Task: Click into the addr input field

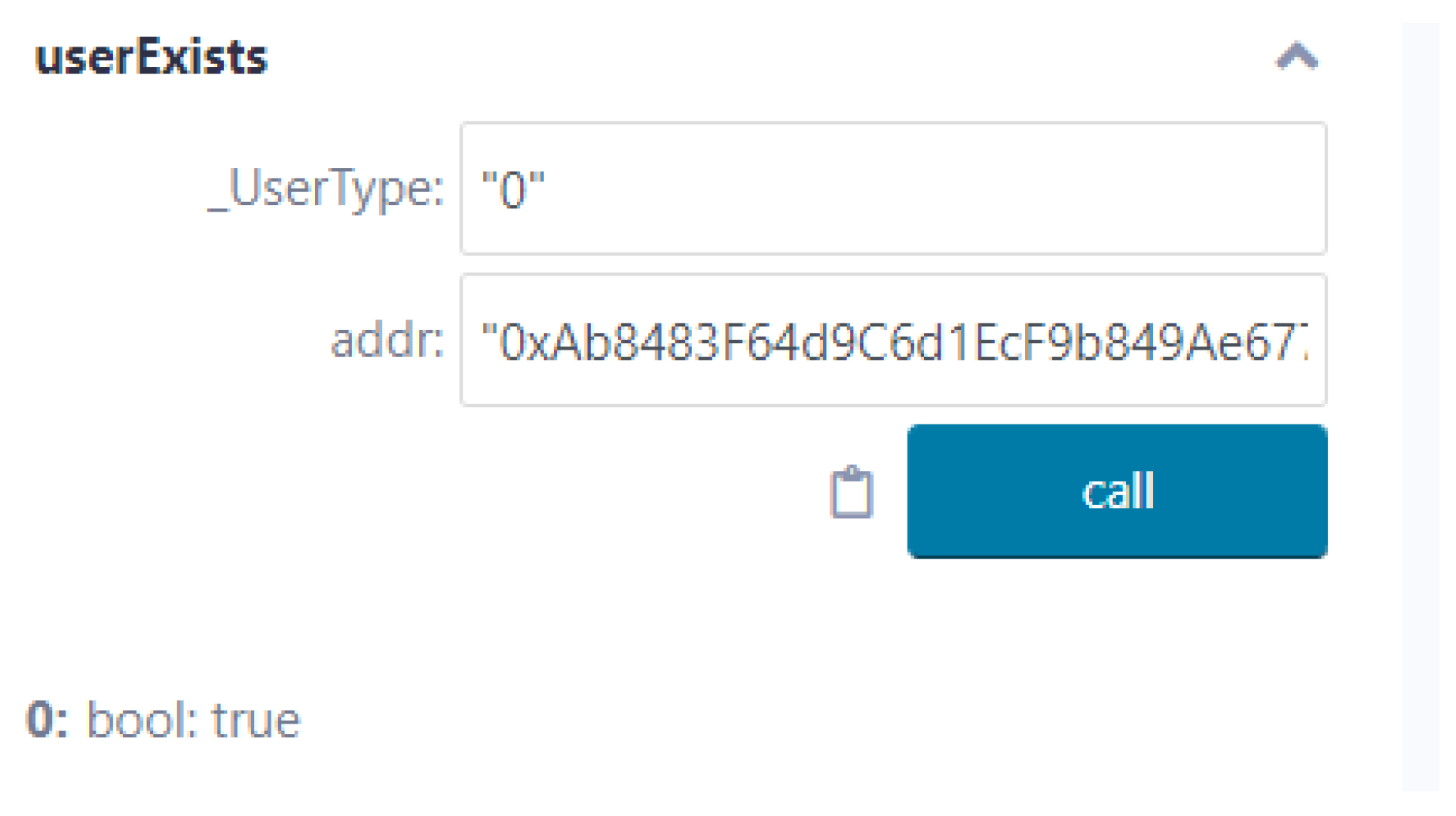Action: coord(893,340)
